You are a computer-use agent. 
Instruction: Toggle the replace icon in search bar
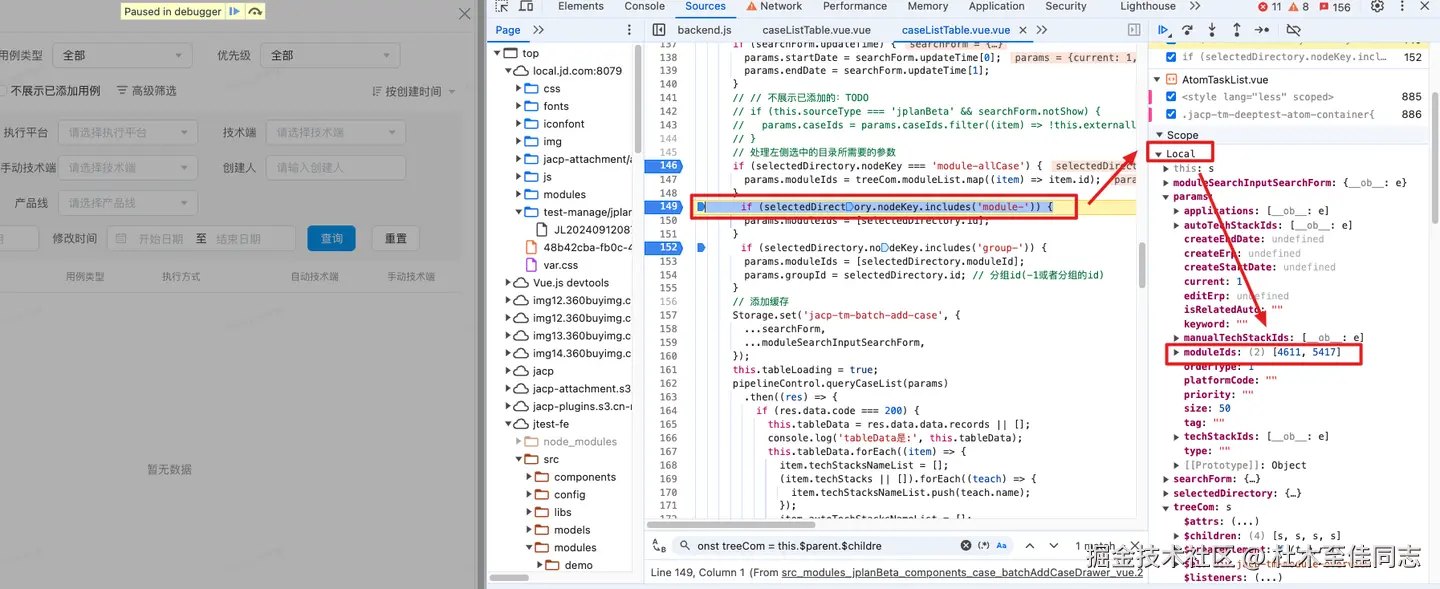659,546
